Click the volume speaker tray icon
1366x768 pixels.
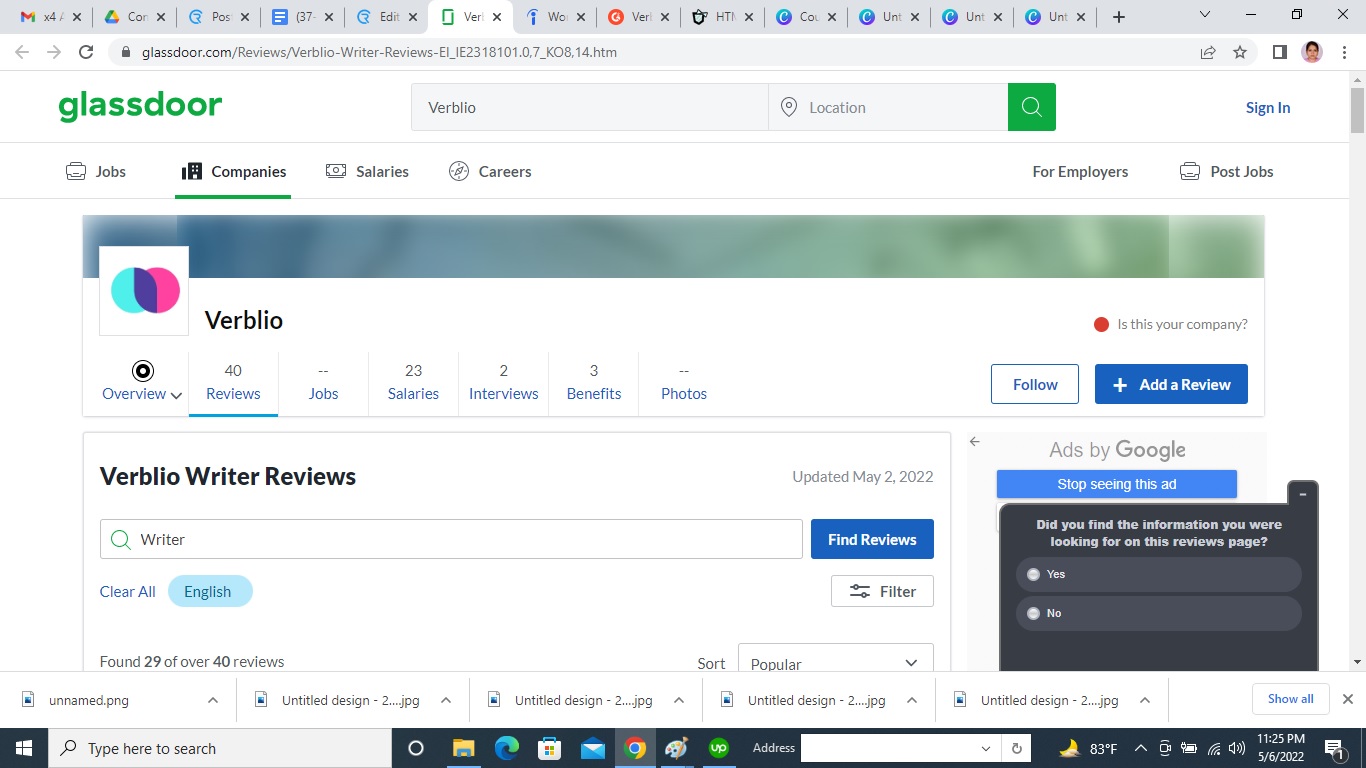click(1238, 748)
